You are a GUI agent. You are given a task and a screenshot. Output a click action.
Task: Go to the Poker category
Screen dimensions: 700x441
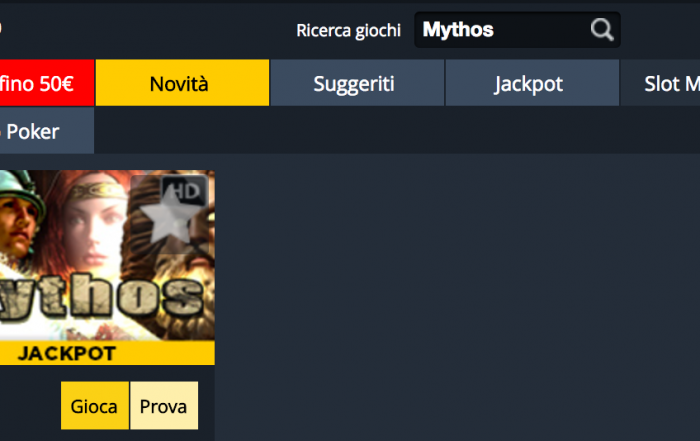(x=46, y=131)
